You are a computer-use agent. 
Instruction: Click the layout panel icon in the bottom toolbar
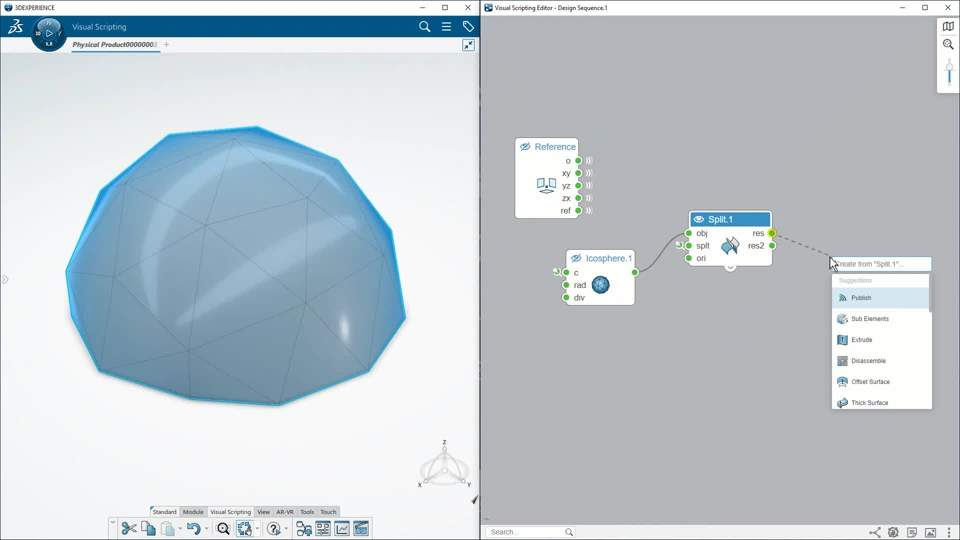click(x=323, y=528)
